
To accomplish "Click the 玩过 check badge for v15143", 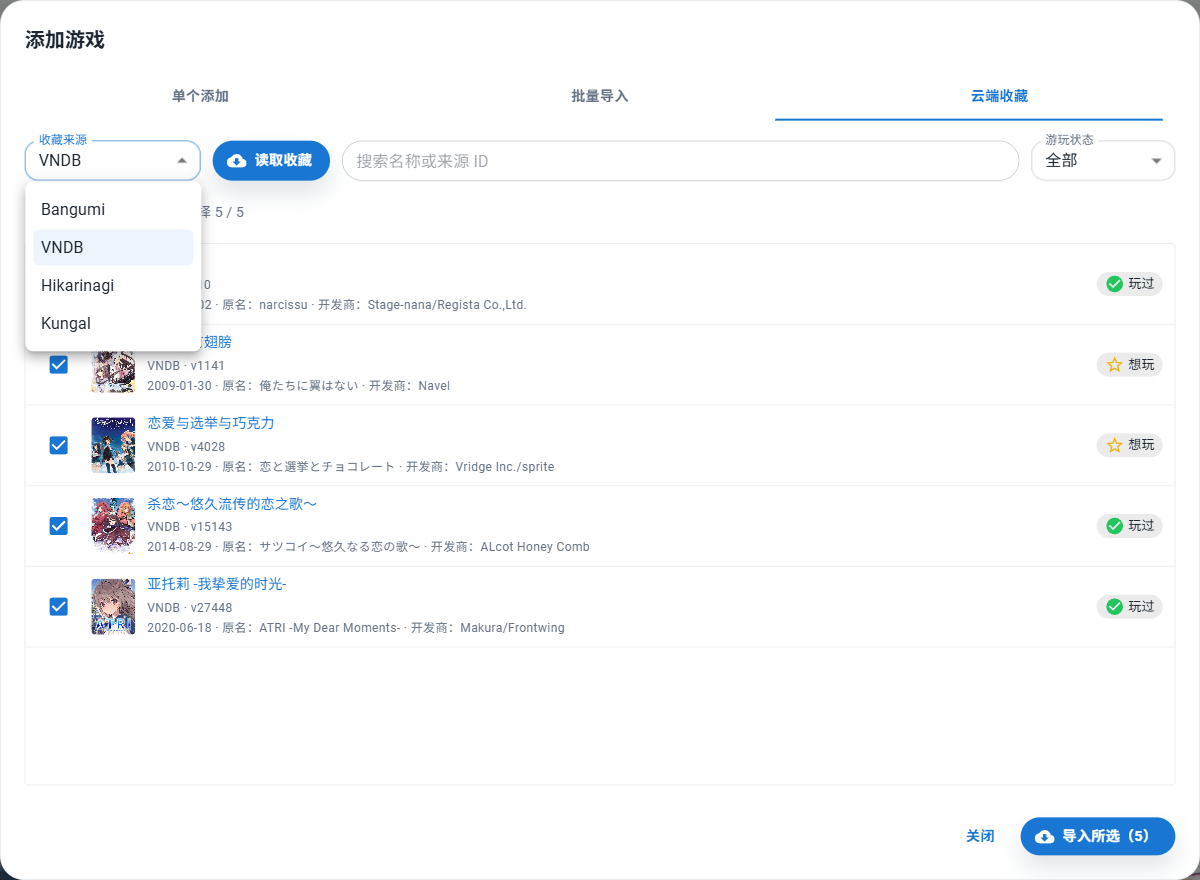I will (1129, 526).
